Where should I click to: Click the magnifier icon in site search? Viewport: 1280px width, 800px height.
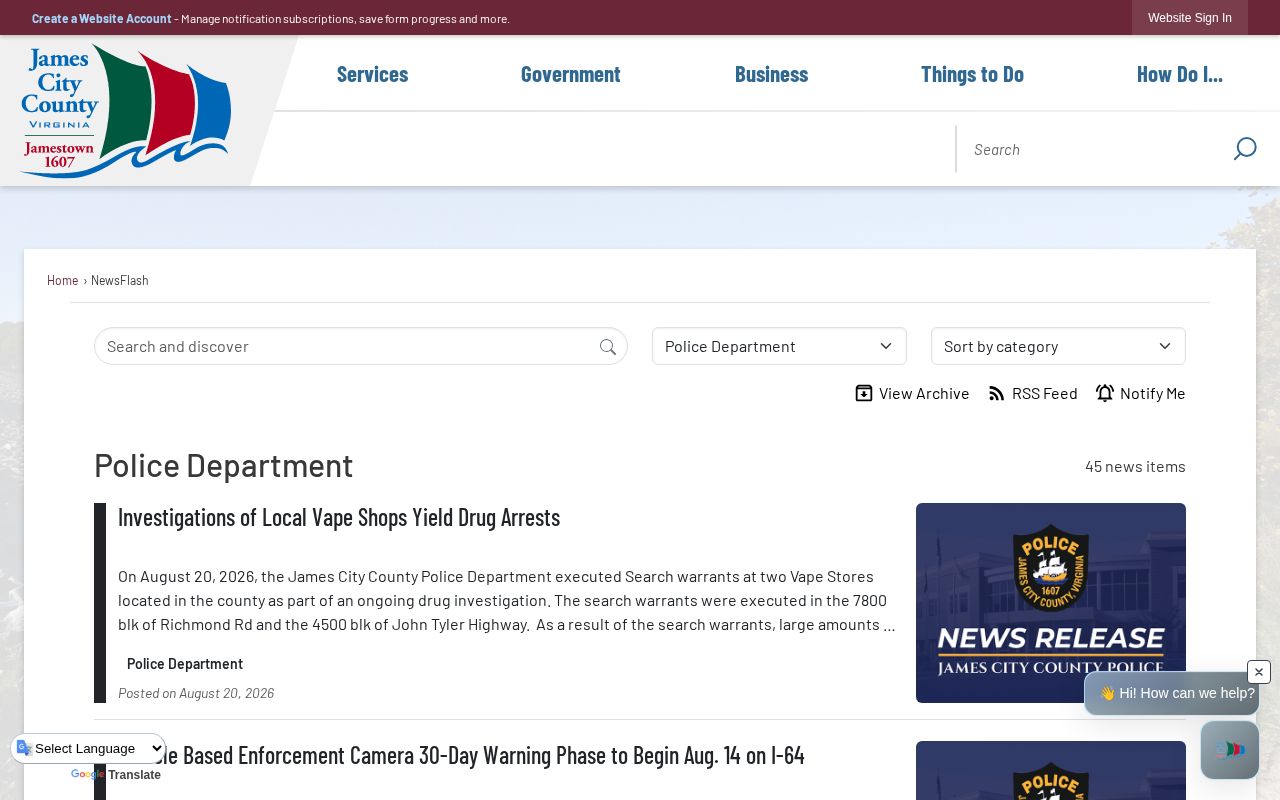(1245, 149)
